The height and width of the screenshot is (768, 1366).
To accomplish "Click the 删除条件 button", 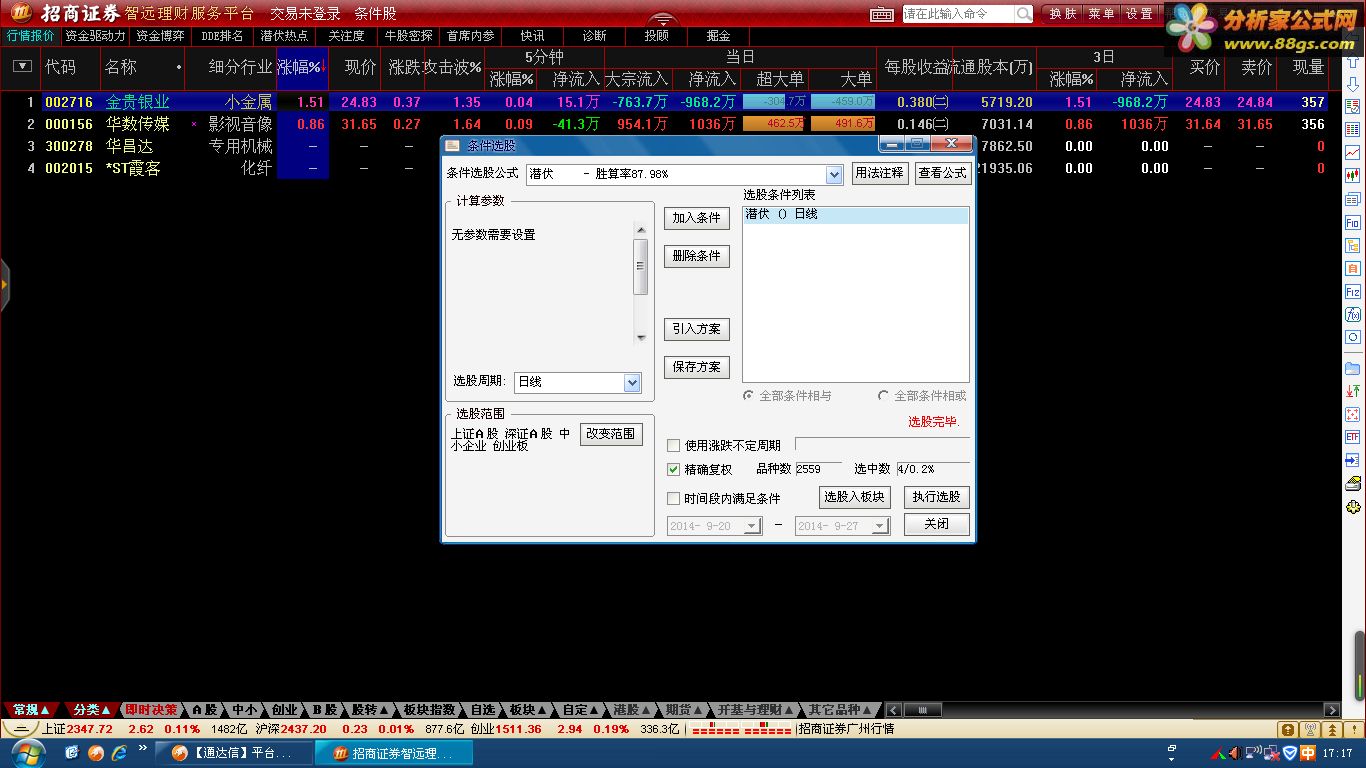I will 697,256.
